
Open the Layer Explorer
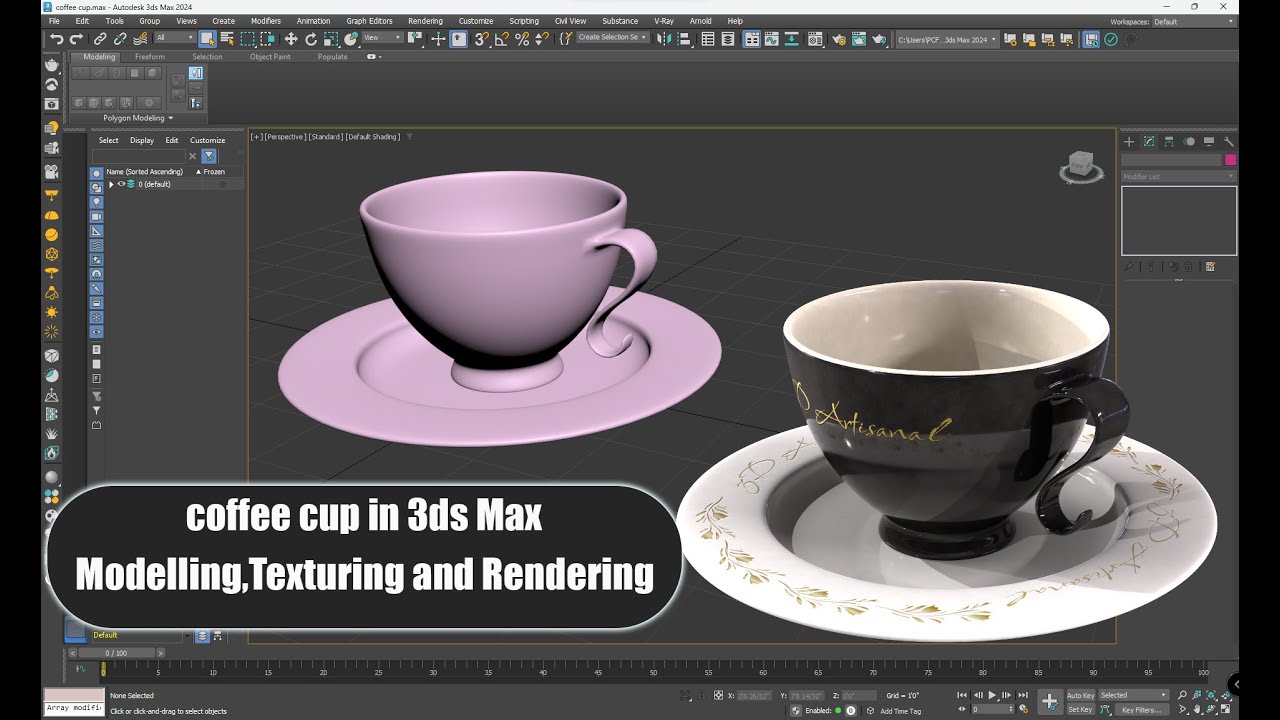click(x=728, y=39)
